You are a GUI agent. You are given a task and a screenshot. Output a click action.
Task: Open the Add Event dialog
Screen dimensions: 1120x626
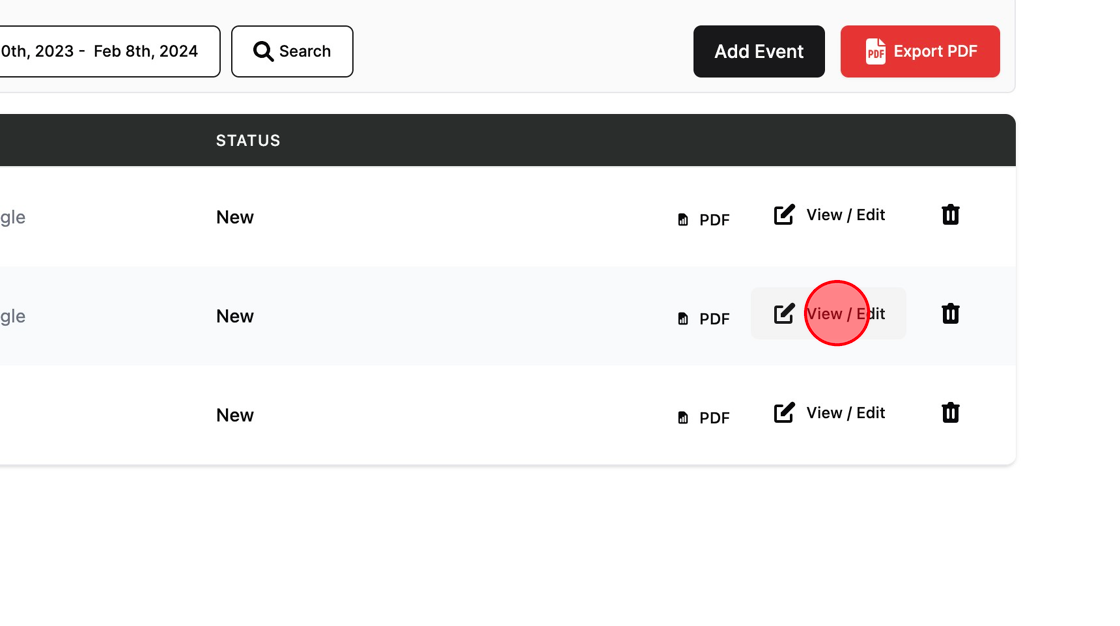(759, 51)
